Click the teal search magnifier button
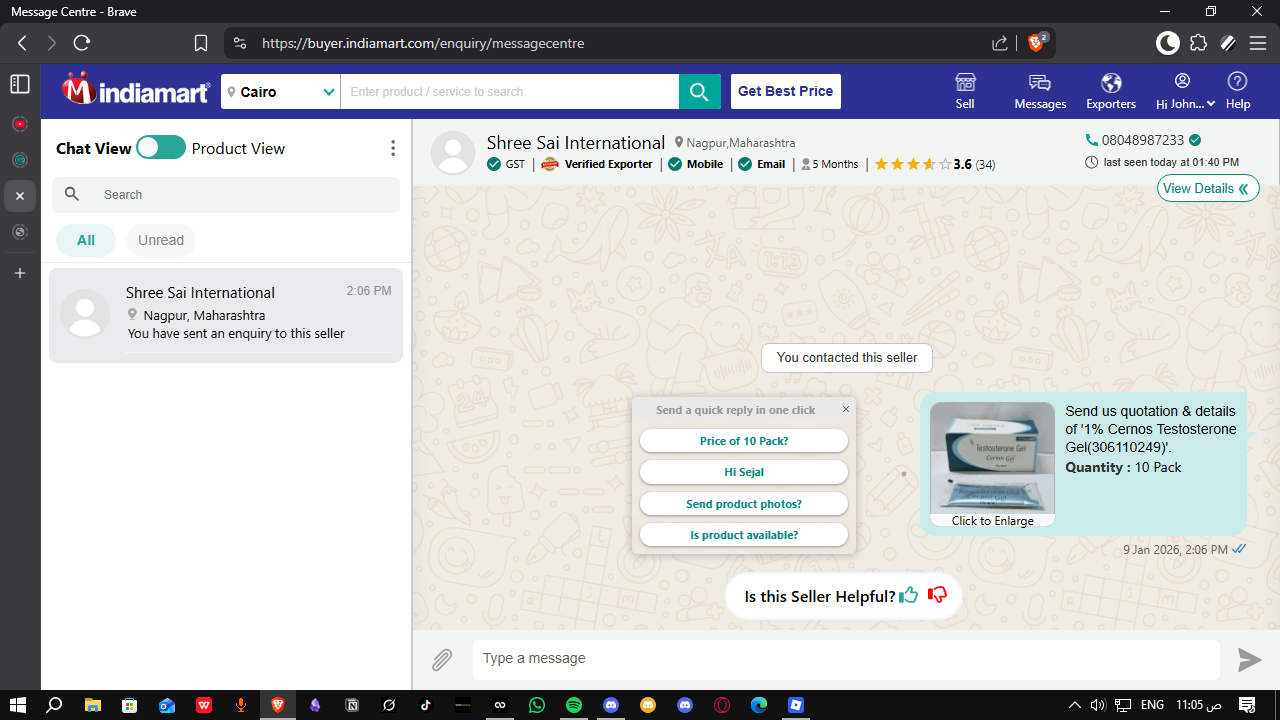The height and width of the screenshot is (720, 1280). tap(700, 91)
